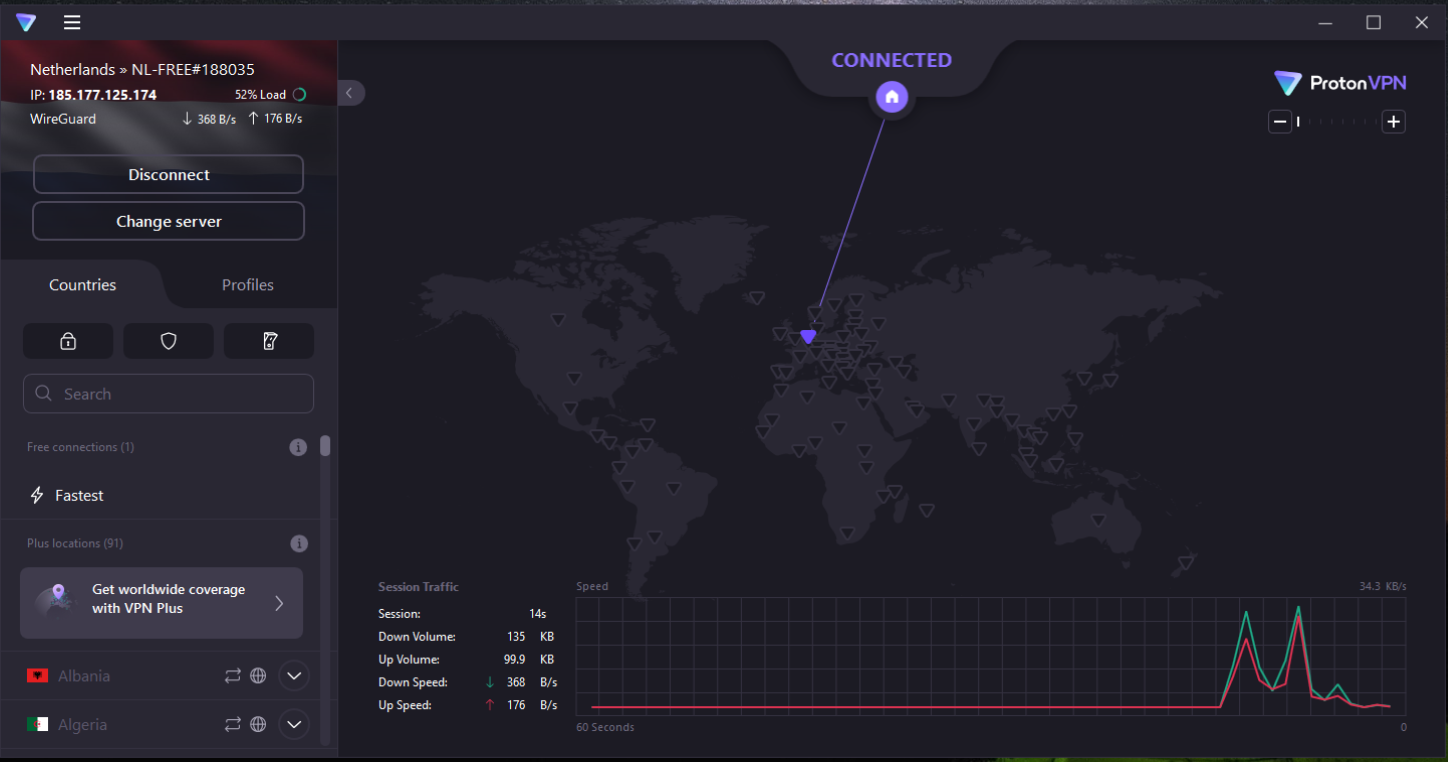Click the Down Speed green arrow icon
Screen dimensions: 1448x762
point(490,682)
